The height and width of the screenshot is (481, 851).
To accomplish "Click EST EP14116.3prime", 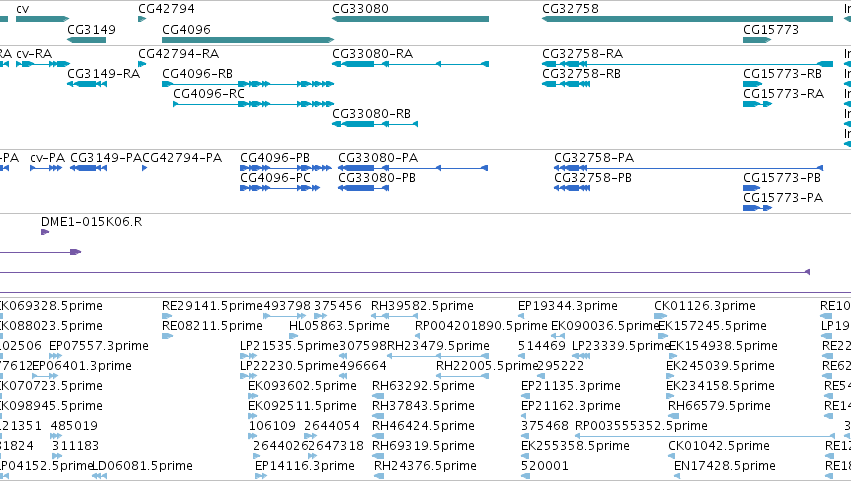I will (261, 476).
